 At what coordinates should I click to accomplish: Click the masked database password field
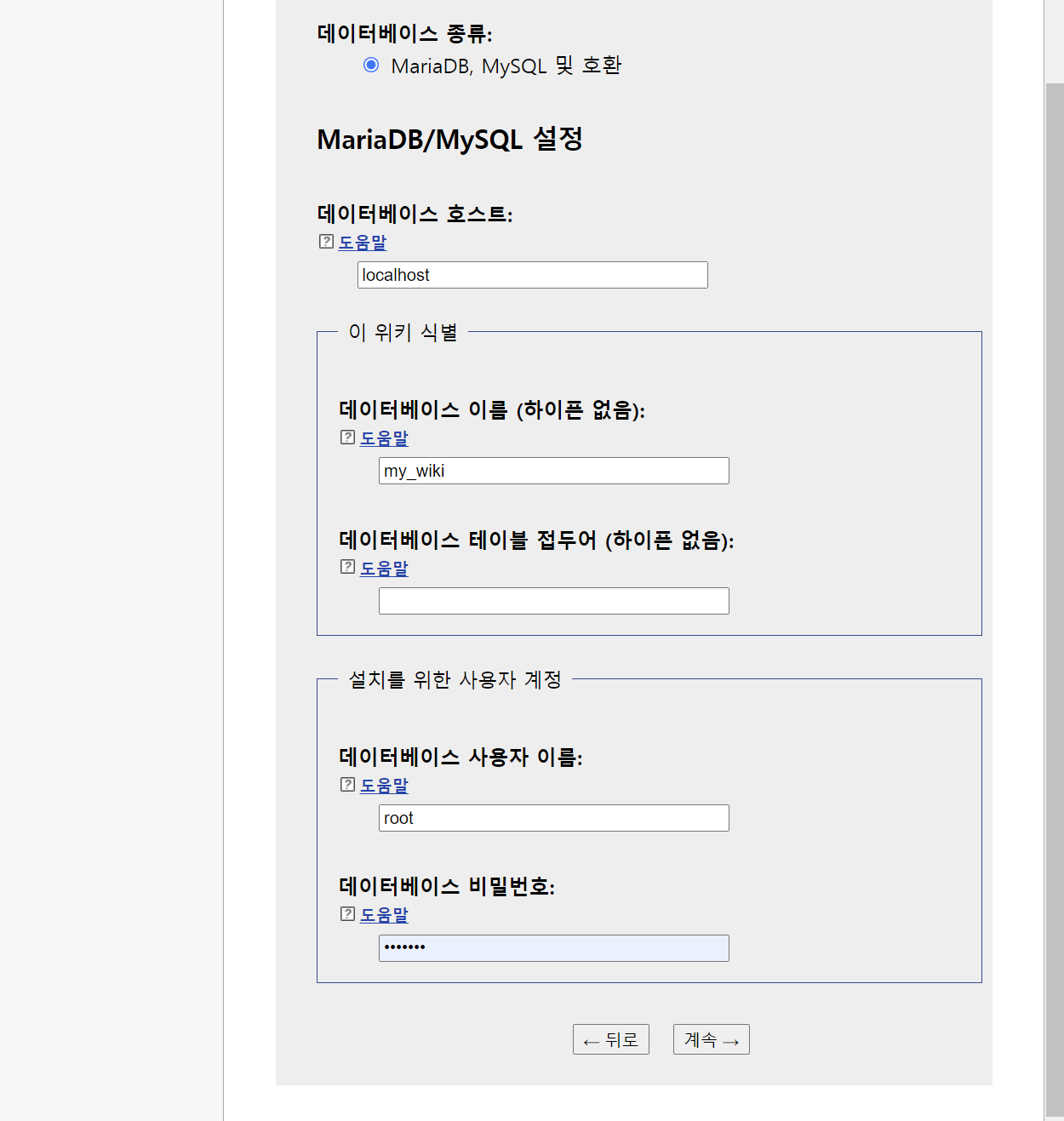point(553,947)
